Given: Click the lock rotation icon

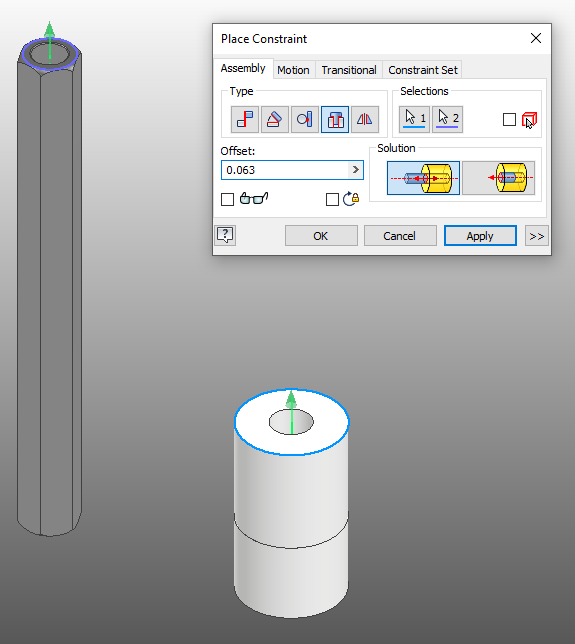Looking at the screenshot, I should point(351,199).
